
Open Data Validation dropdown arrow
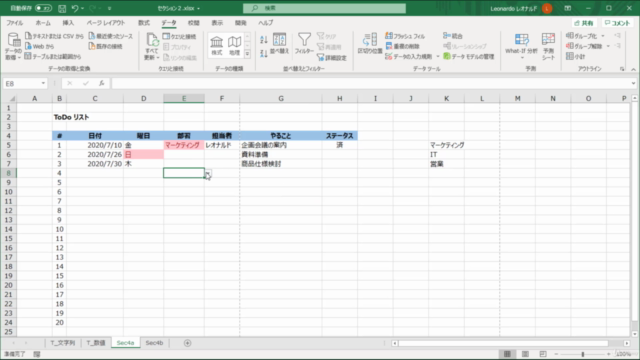[x=438, y=57]
